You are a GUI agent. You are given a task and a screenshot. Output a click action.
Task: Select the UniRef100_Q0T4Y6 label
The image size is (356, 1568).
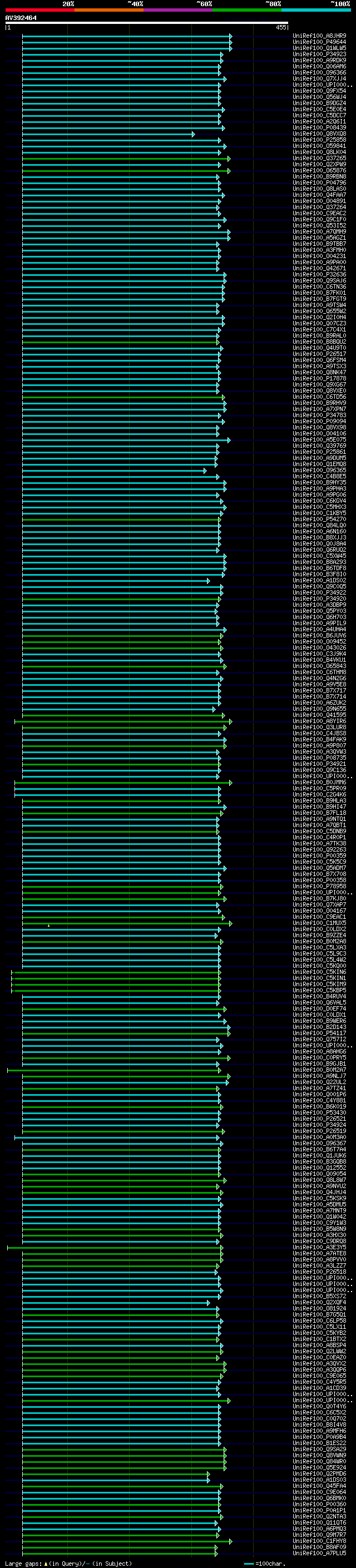pos(319,1406)
